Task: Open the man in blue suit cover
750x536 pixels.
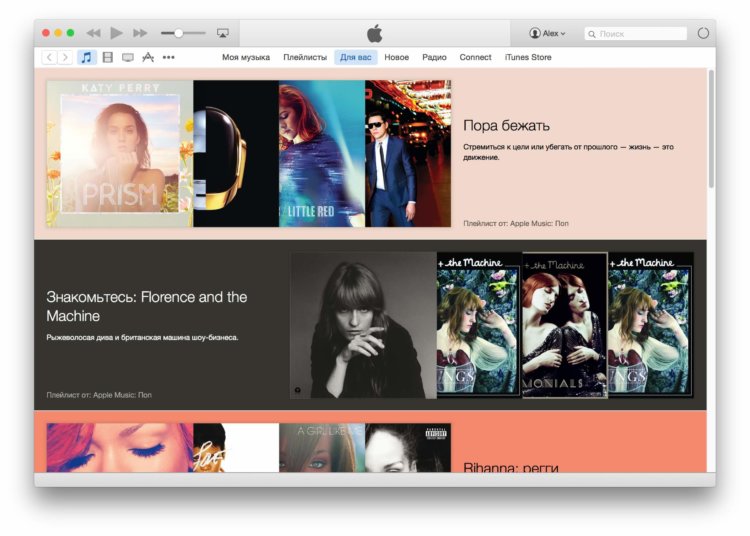Action: click(x=408, y=153)
